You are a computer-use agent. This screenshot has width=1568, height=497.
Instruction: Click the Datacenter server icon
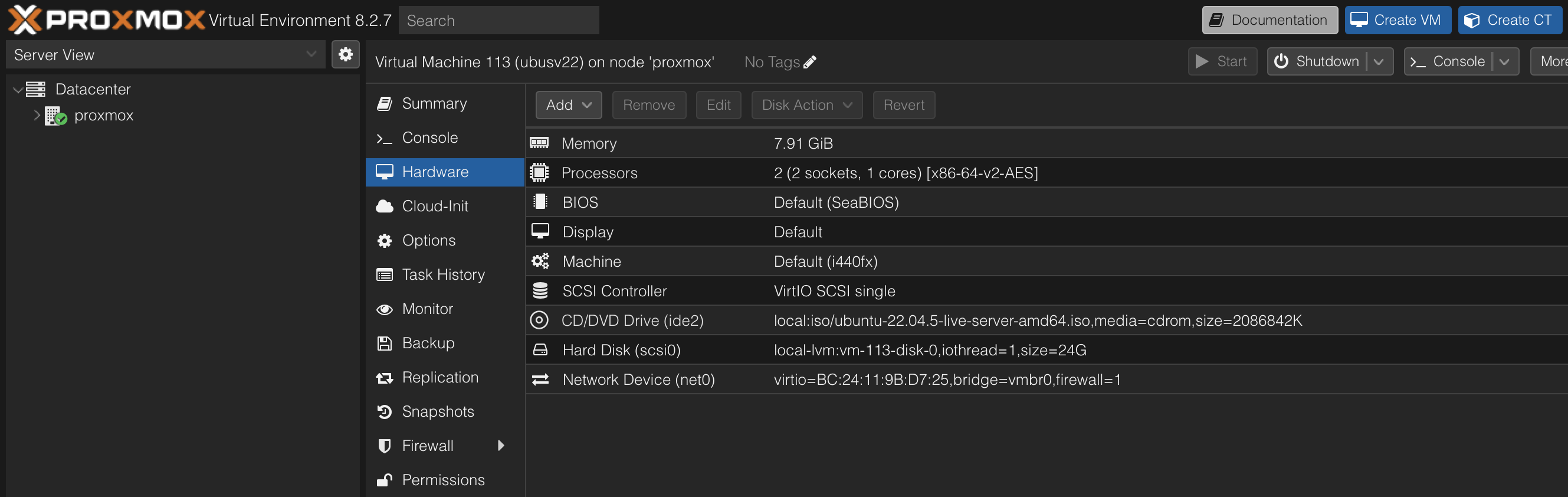click(35, 90)
